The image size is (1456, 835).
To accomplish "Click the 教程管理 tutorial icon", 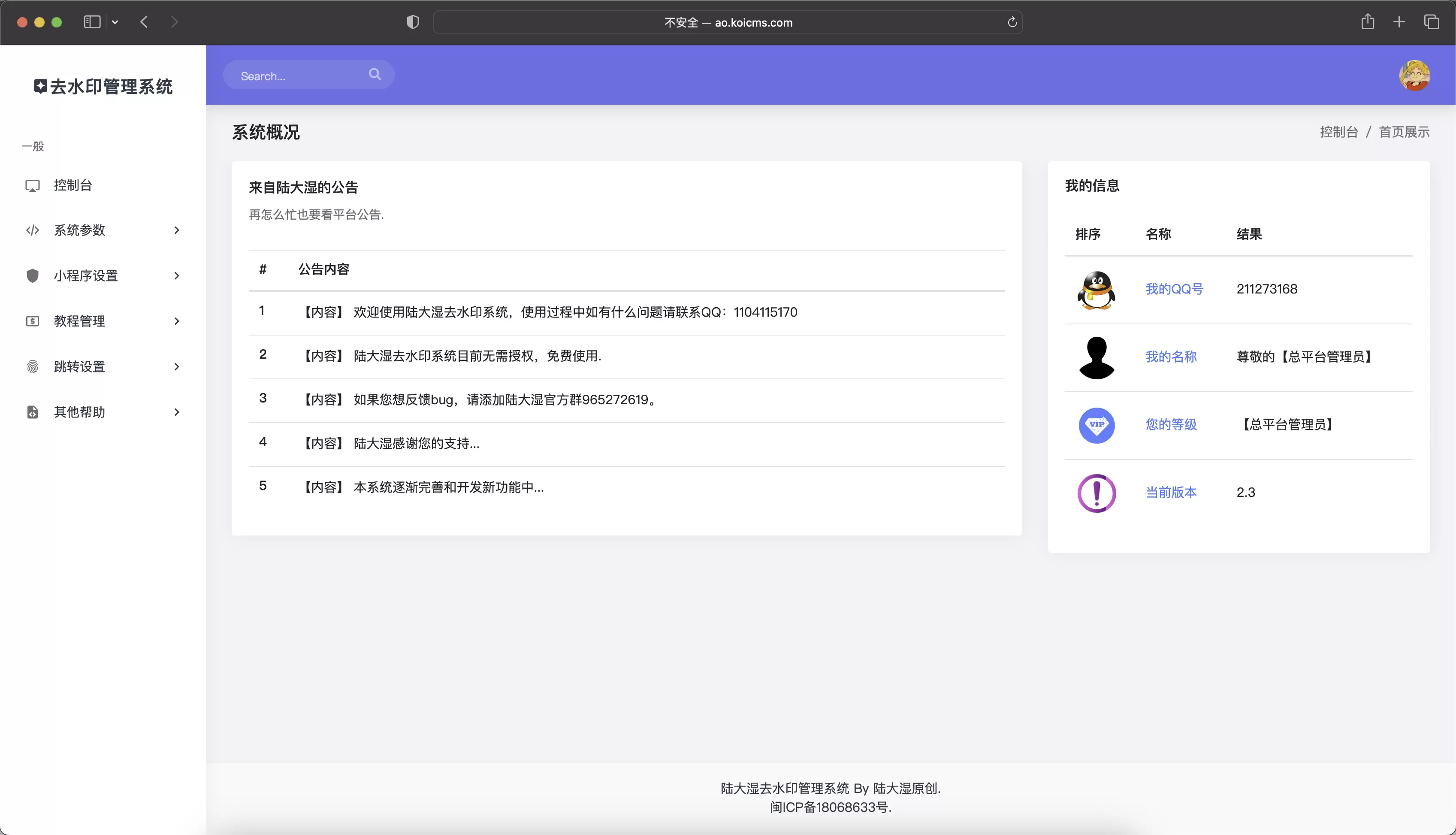I will pyautogui.click(x=33, y=320).
